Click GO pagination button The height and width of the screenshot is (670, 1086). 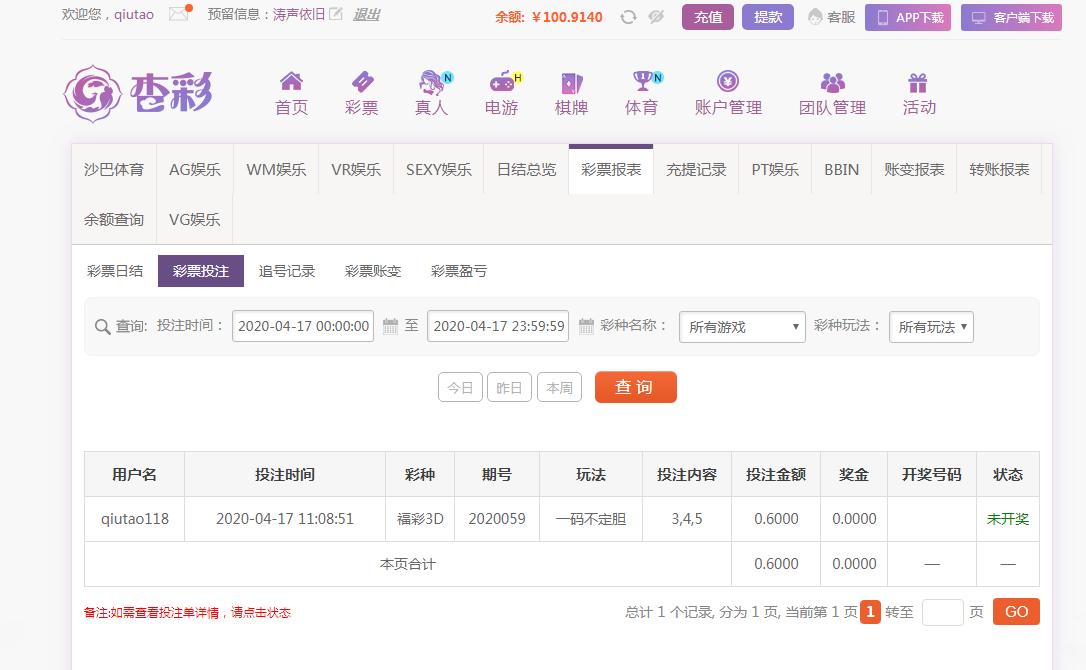click(1016, 612)
